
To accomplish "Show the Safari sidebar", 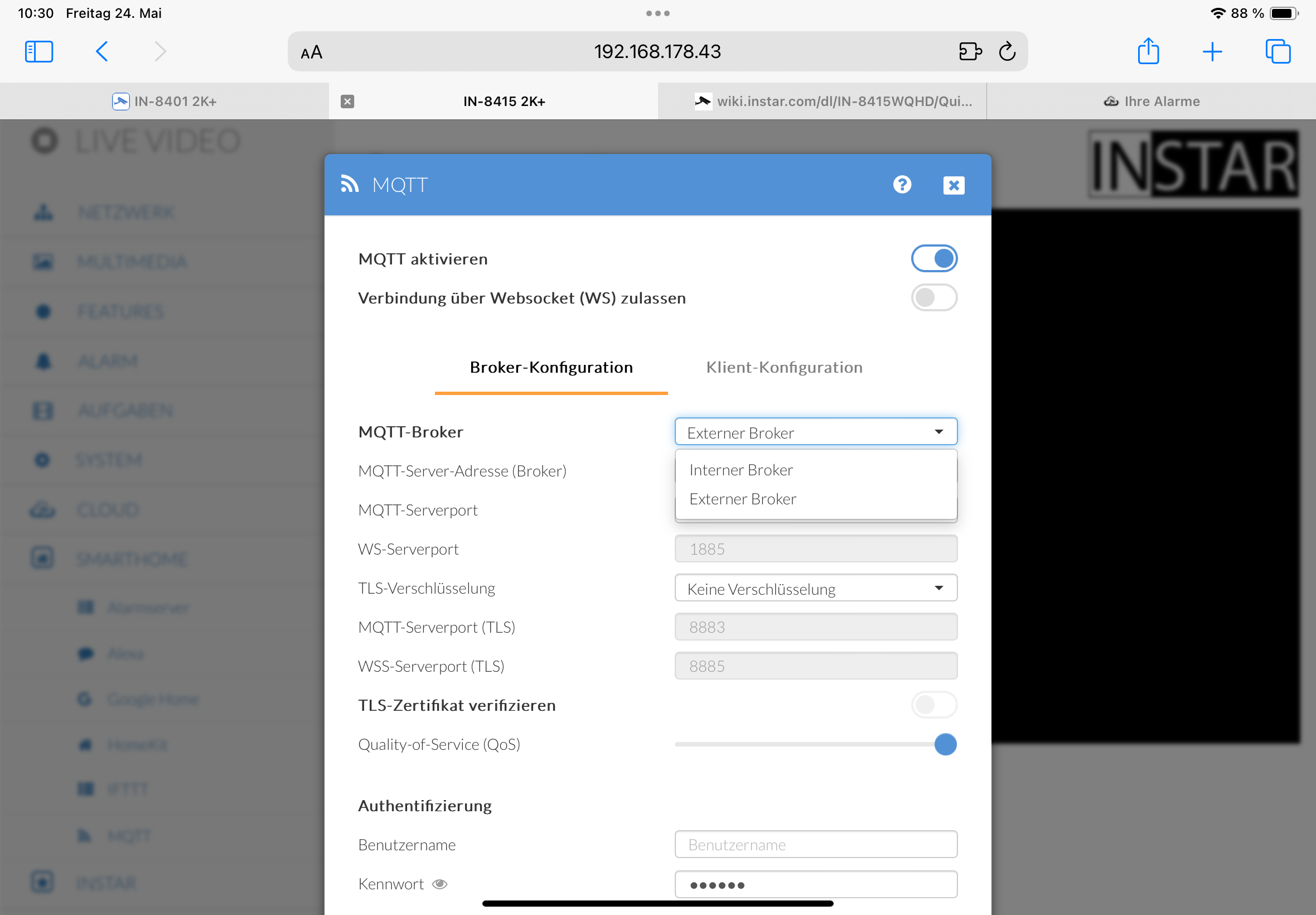I will tap(39, 51).
